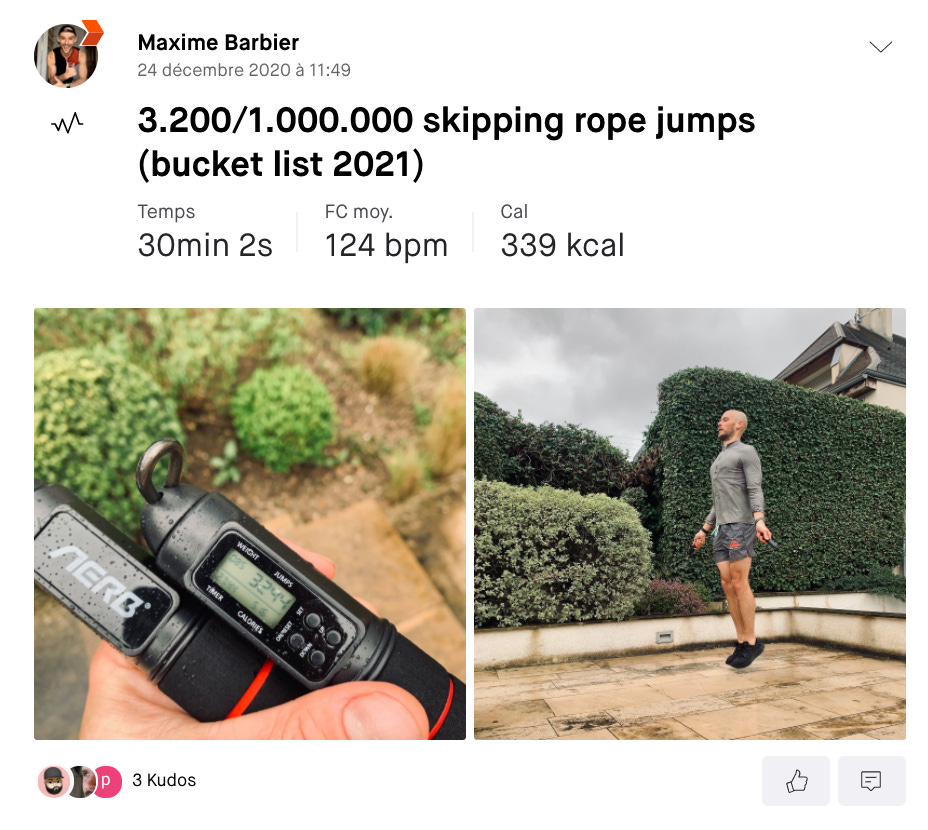Click the workout activity type icon

67,123
